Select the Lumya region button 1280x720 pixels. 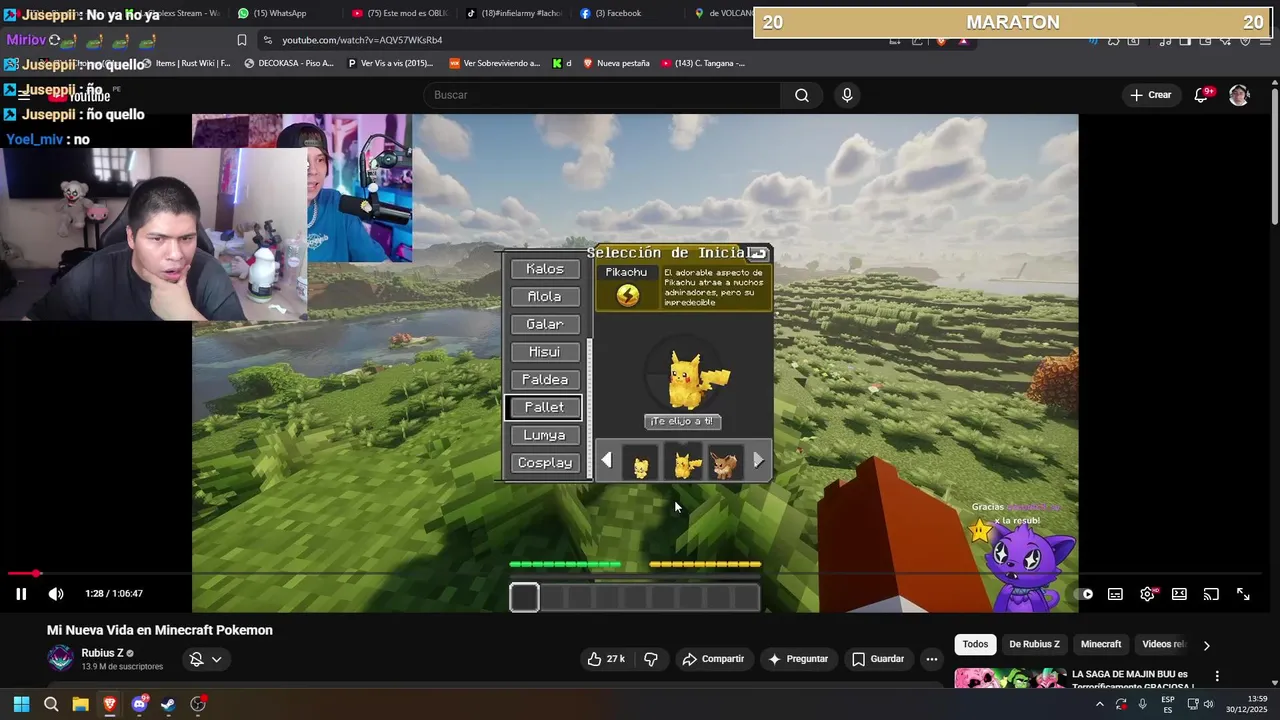[x=545, y=435]
